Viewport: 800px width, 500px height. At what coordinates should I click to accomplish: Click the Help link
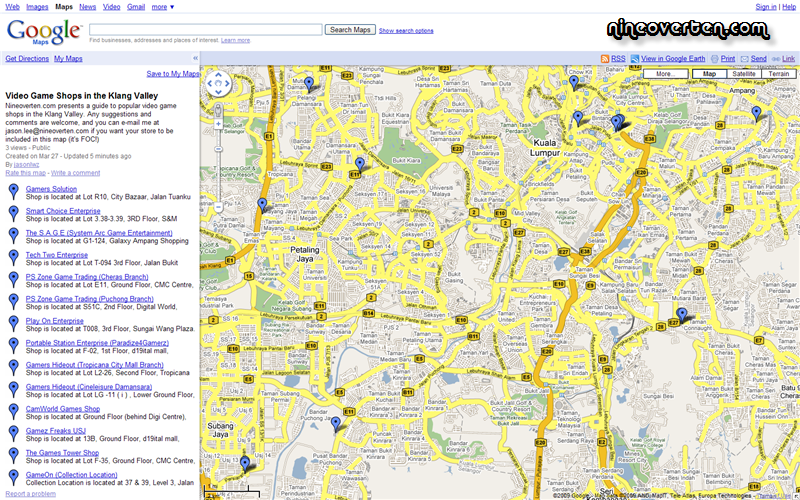(788, 7)
